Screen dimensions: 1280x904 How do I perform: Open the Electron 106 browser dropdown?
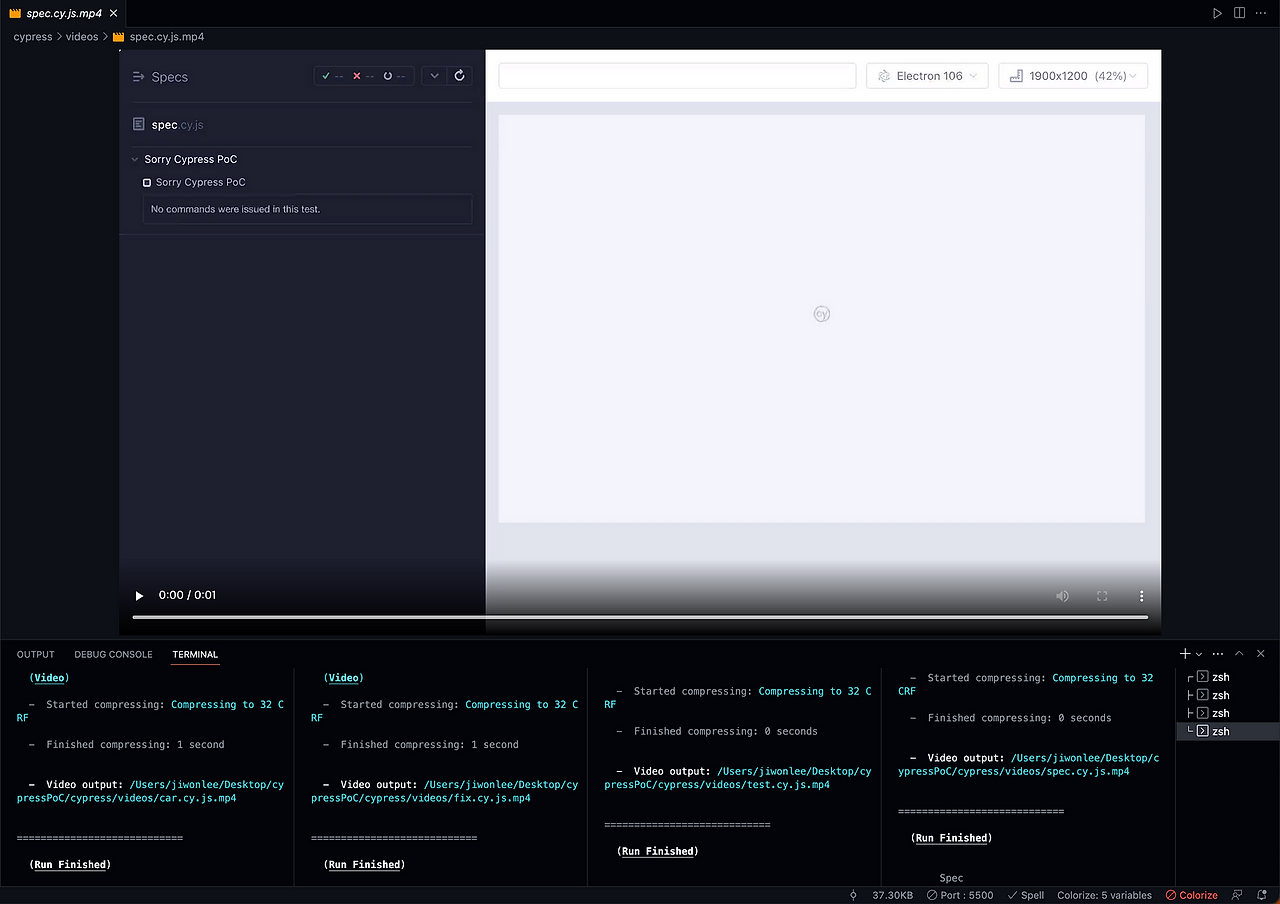click(927, 76)
